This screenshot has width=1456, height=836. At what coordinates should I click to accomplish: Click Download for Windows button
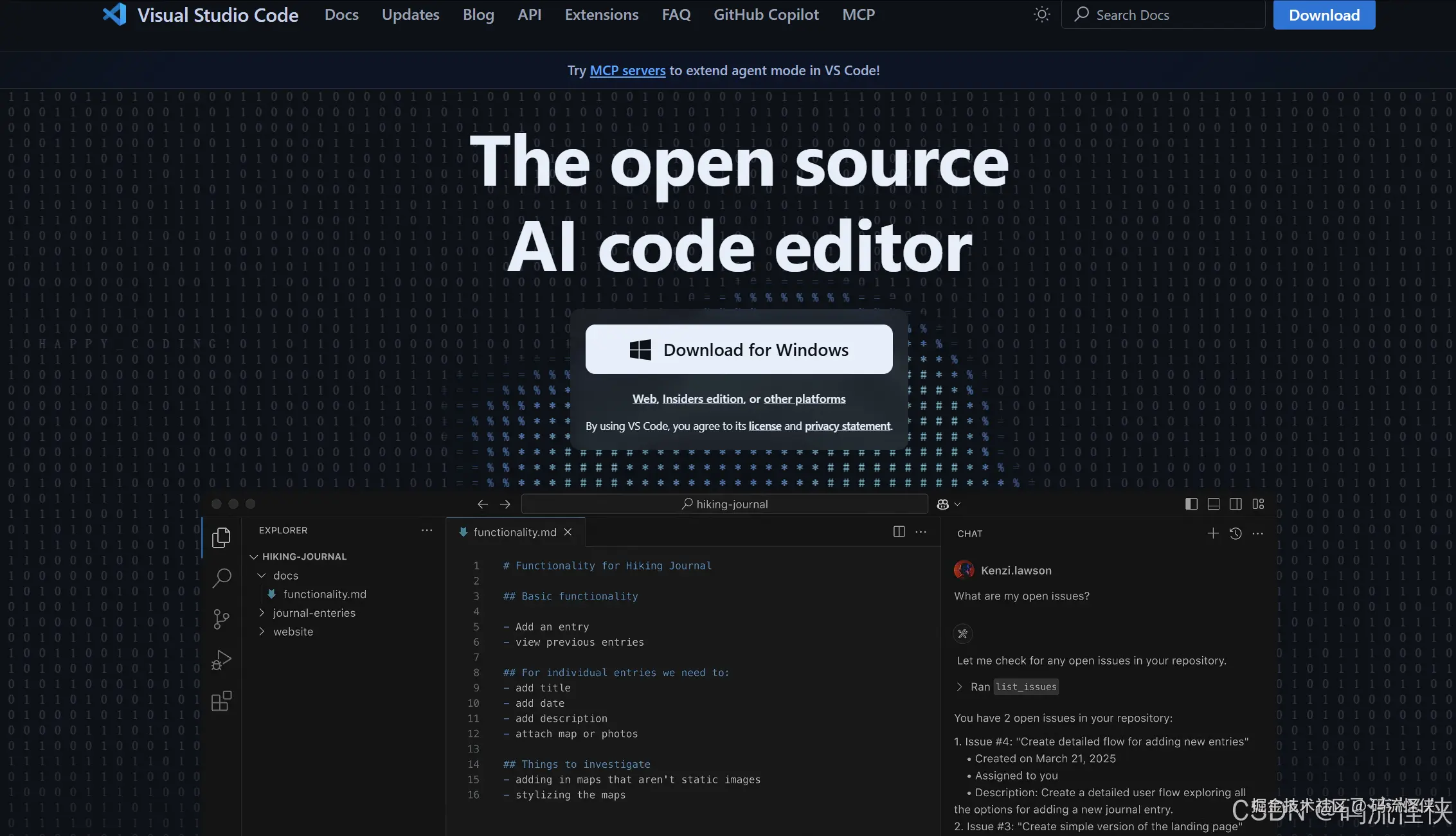pos(739,350)
